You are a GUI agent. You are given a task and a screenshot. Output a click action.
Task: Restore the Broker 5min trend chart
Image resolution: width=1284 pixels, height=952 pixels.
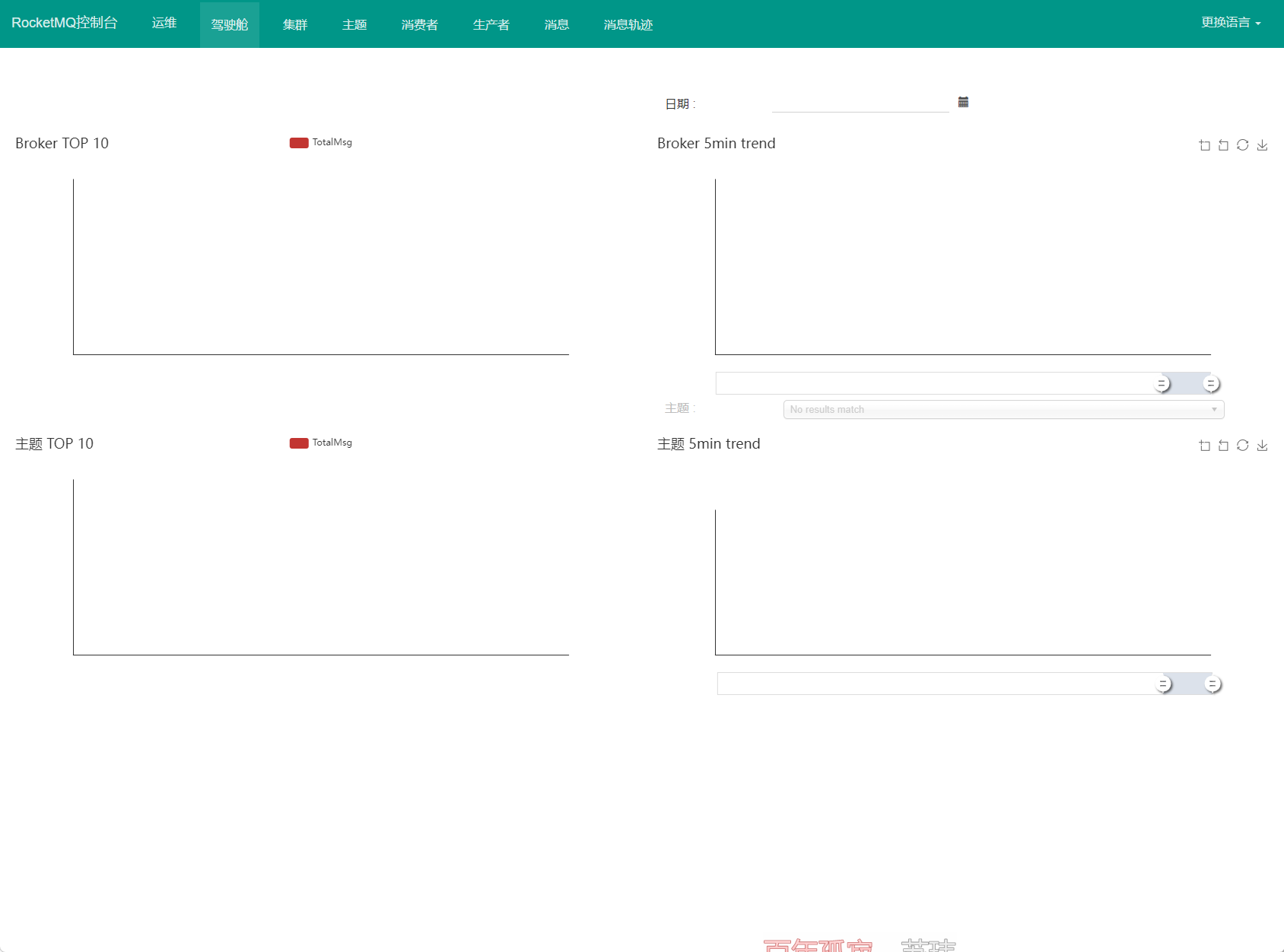click(1242, 144)
